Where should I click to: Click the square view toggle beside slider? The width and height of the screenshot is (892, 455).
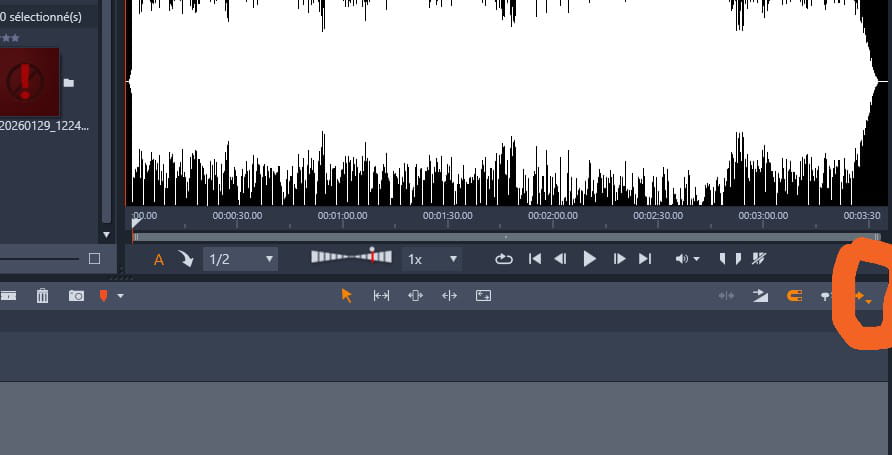tap(94, 259)
